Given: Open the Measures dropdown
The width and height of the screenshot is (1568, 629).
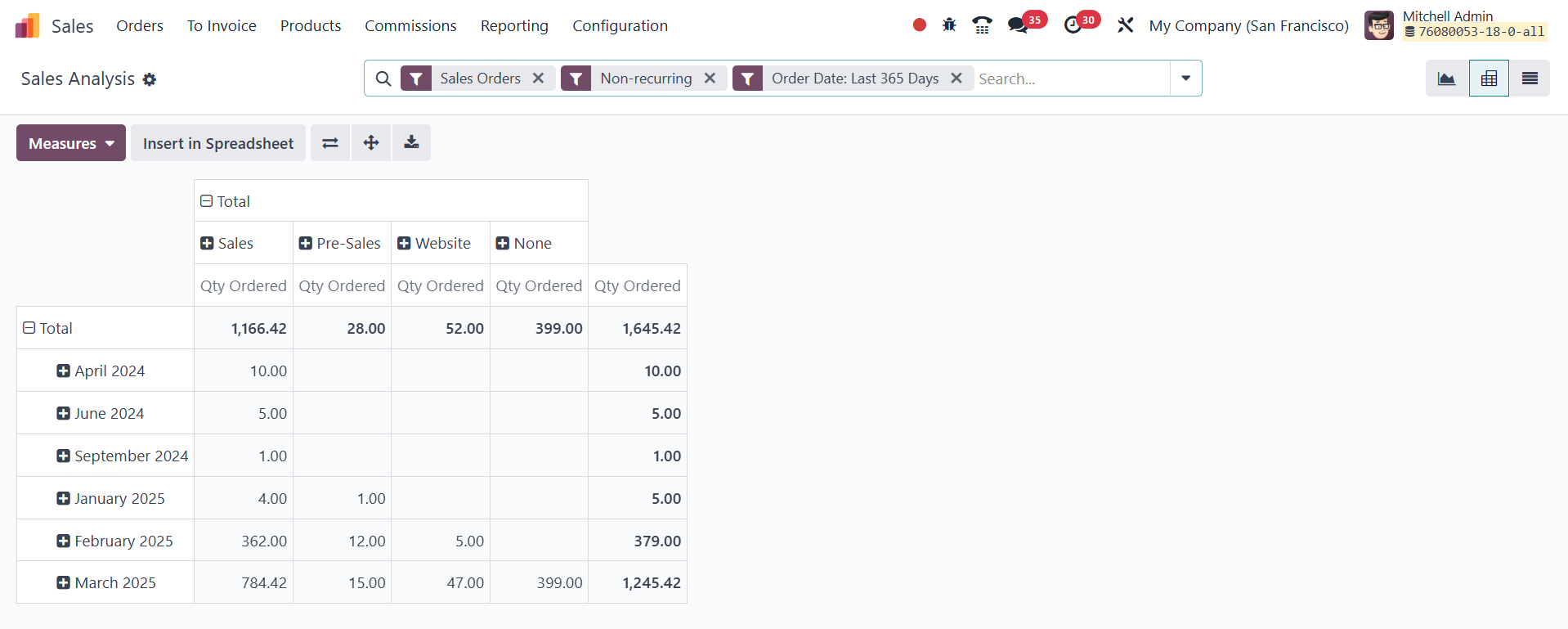Looking at the screenshot, I should 71,143.
